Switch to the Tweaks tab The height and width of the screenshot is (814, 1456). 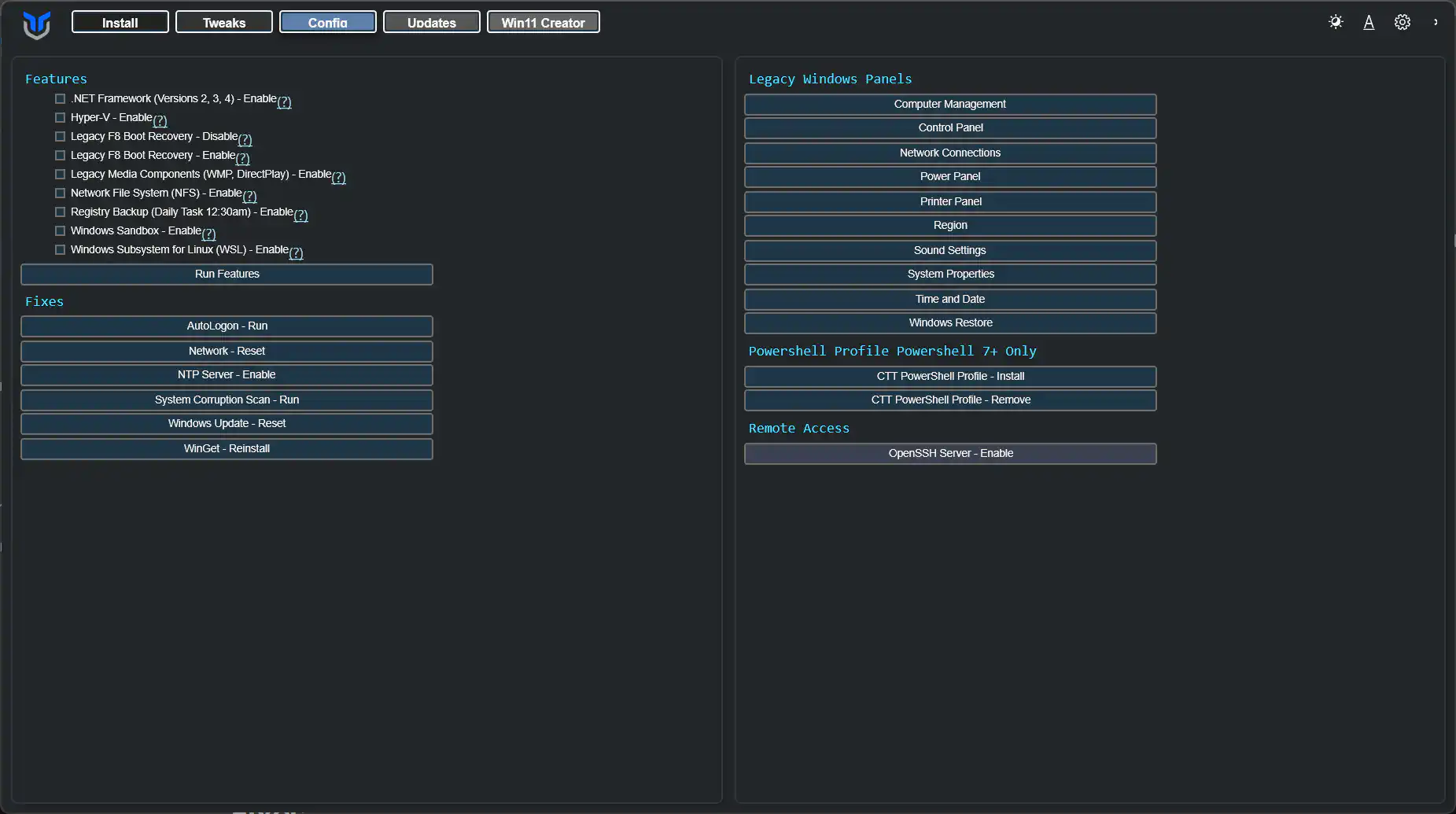pos(224,22)
